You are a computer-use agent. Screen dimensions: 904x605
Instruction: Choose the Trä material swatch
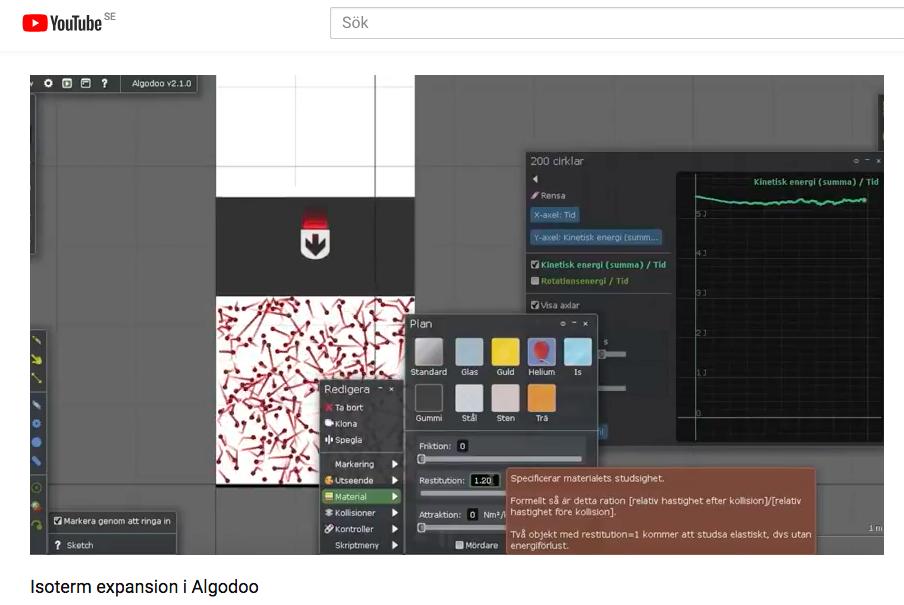point(542,398)
